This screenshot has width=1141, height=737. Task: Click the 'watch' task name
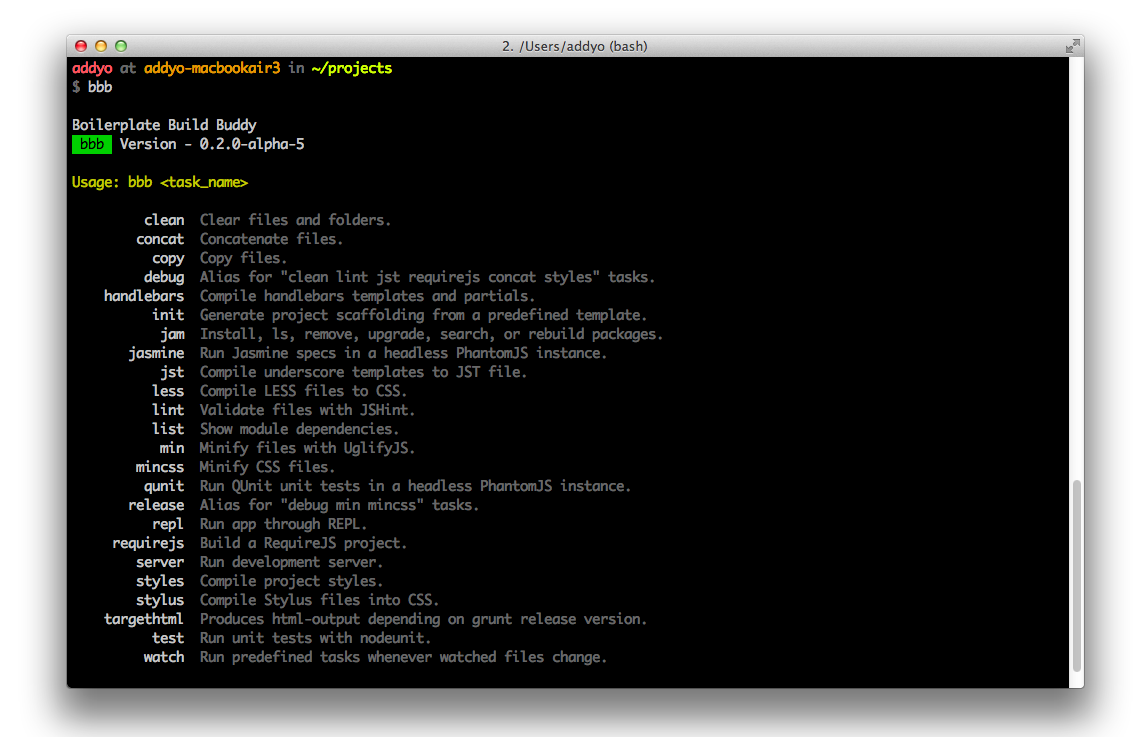click(164, 657)
